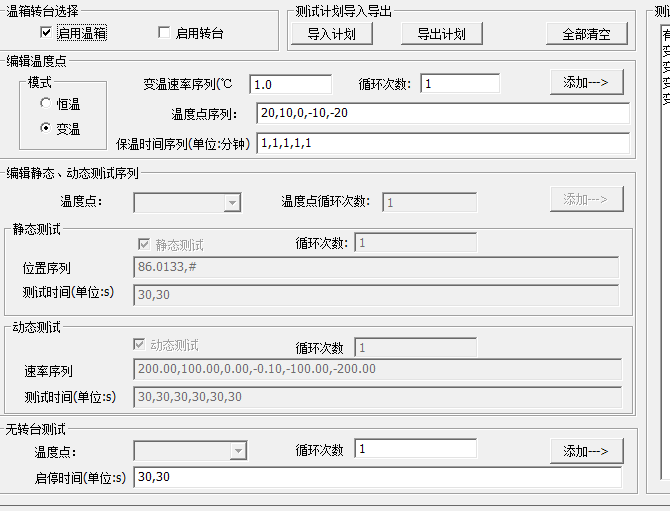670x511 pixels.
Task: Click 添加---> in the 编辑温度点 section
Action: pyautogui.click(x=587, y=82)
